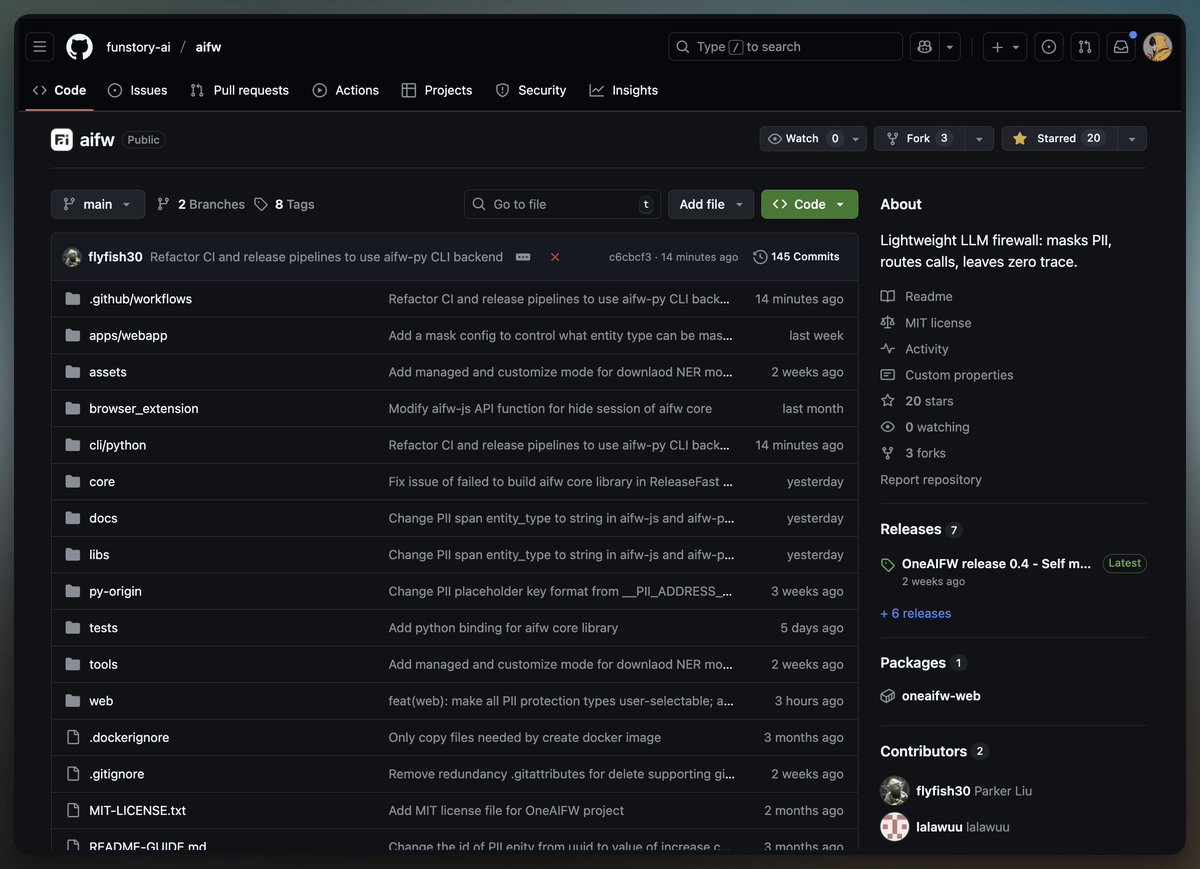1200x869 pixels.
Task: Open the Fork options dropdown arrow
Action: tap(979, 139)
